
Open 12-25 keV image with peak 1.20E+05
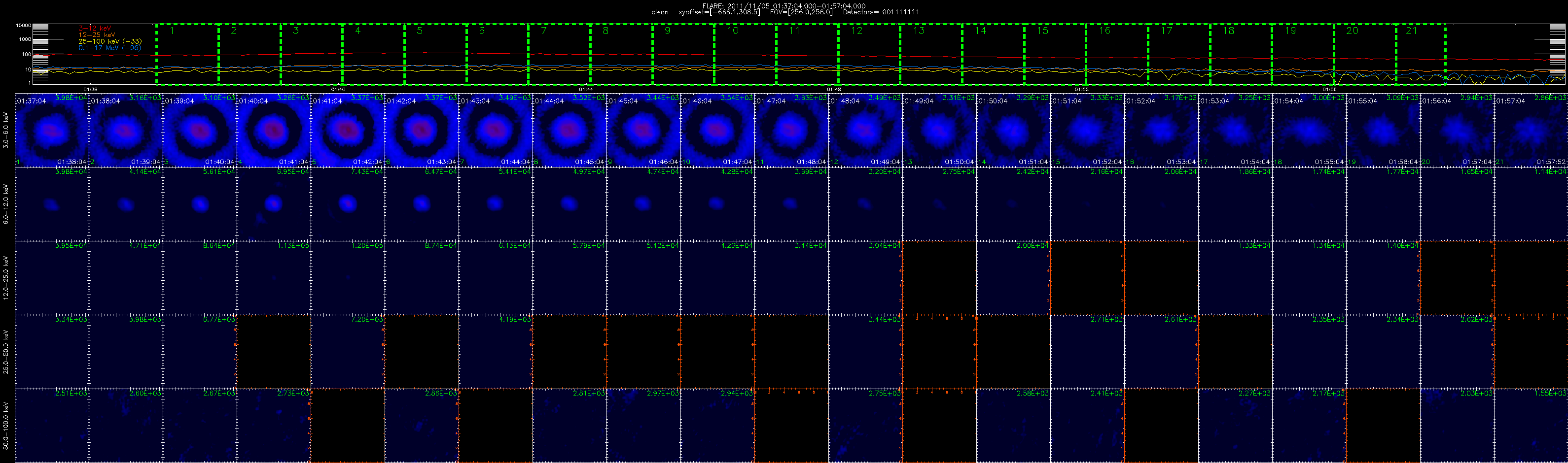coord(348,277)
